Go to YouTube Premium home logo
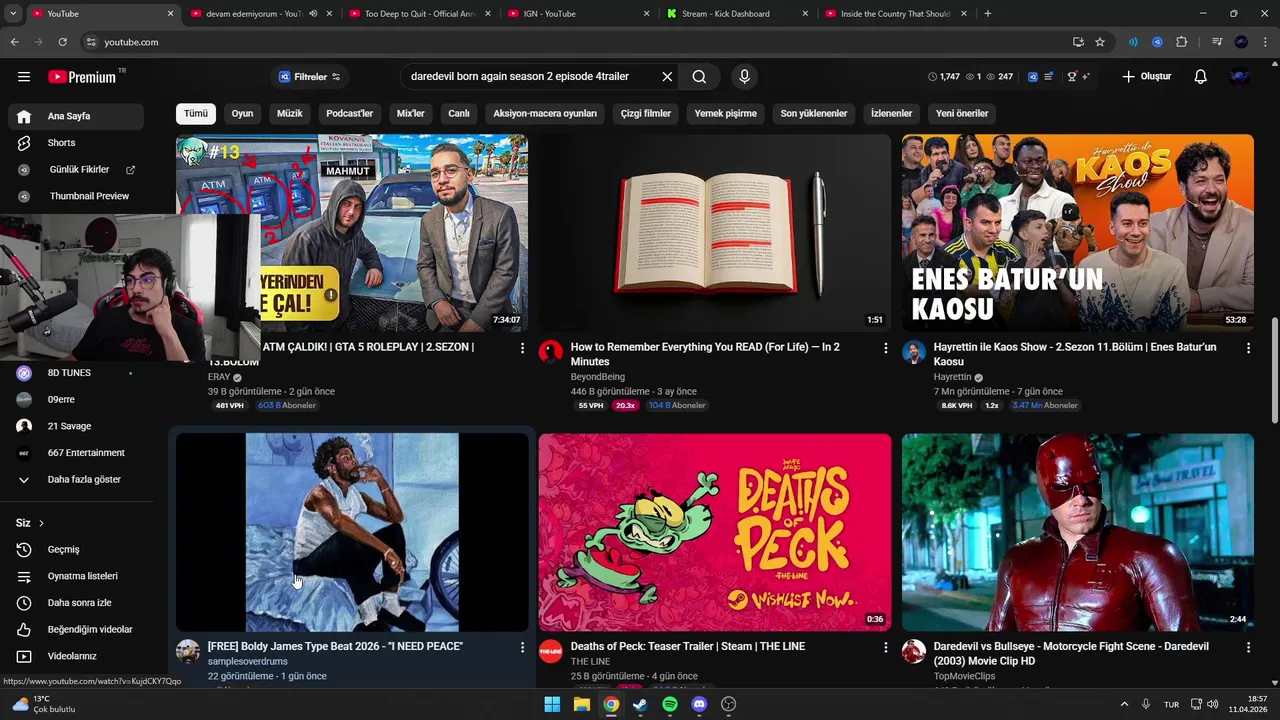 (82, 77)
